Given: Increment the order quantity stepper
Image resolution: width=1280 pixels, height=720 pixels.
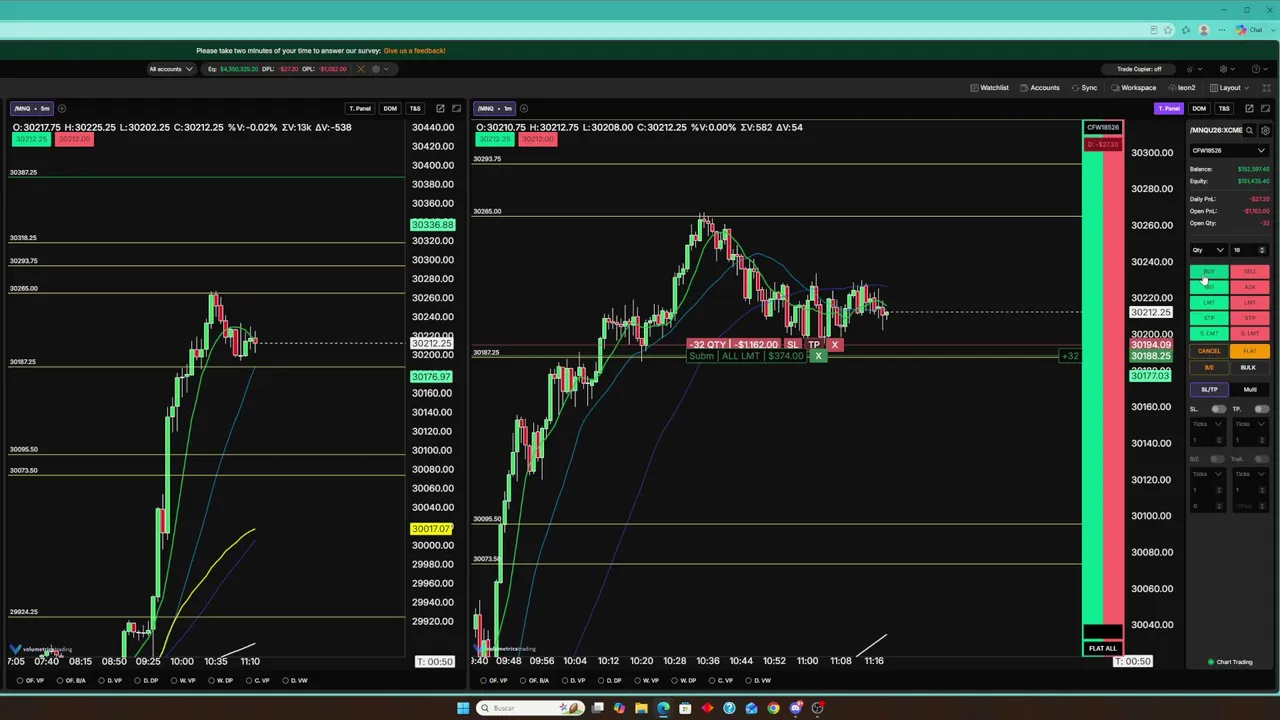Looking at the screenshot, I should pyautogui.click(x=1262, y=248).
